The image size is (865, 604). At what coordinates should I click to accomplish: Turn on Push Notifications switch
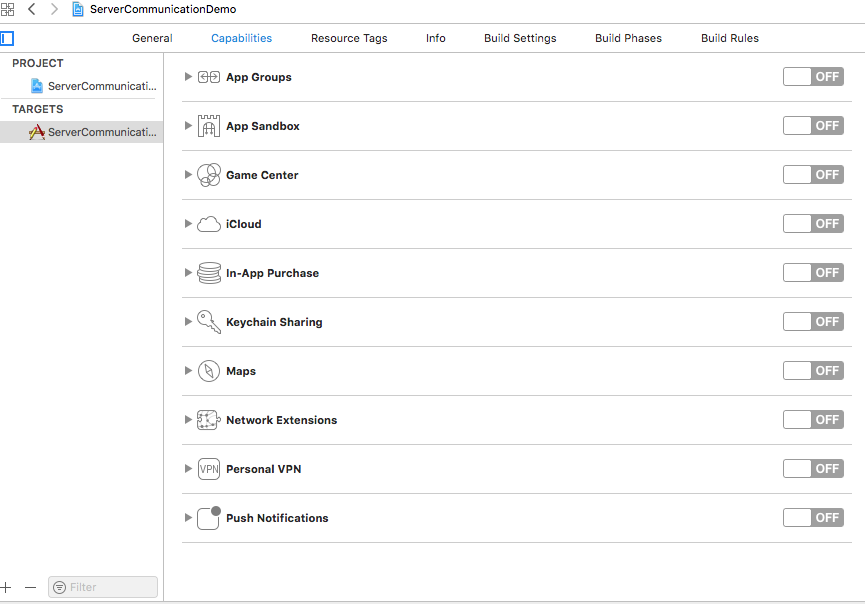coord(813,518)
